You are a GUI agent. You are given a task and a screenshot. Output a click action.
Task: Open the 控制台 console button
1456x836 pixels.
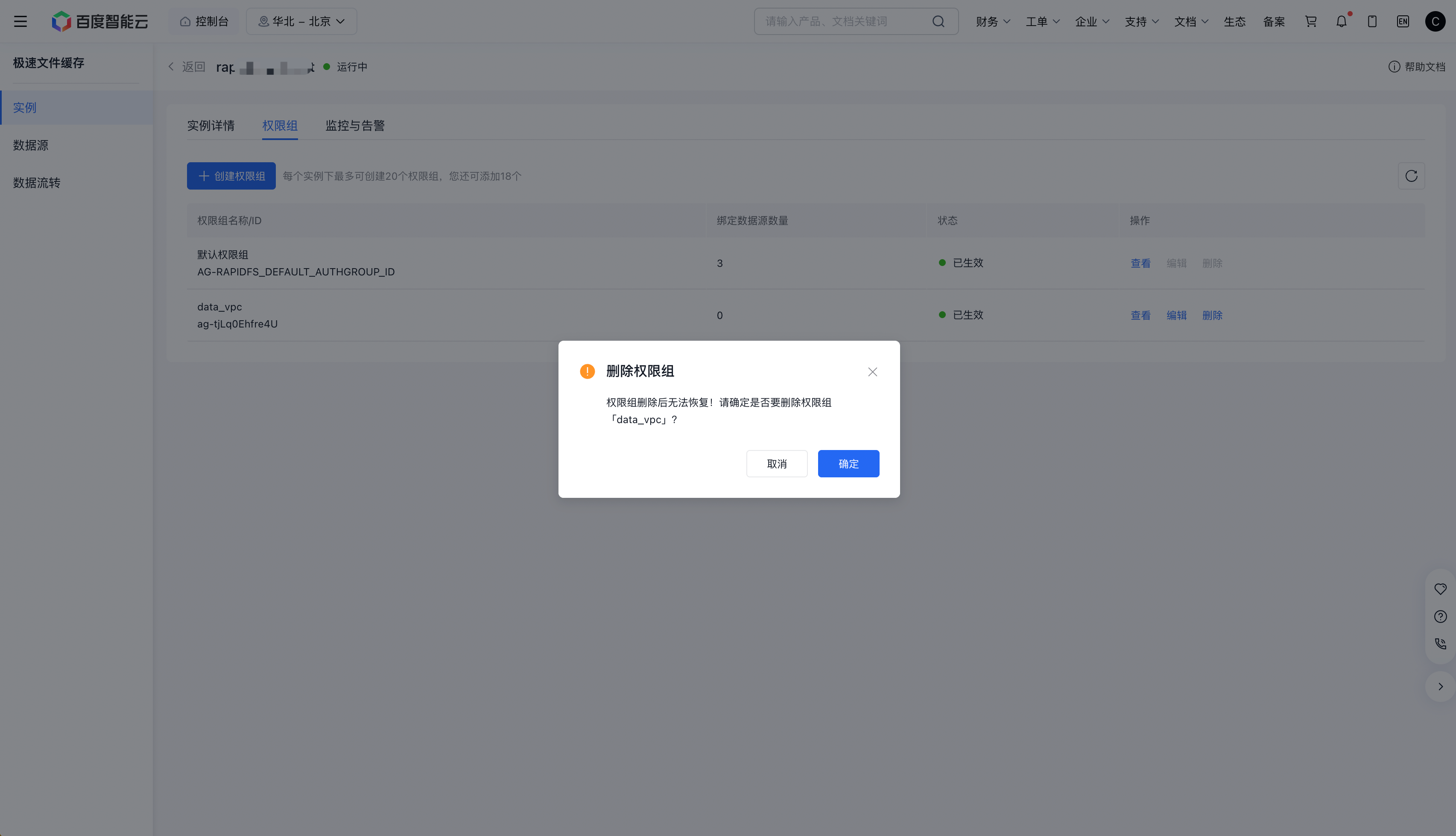(x=204, y=21)
